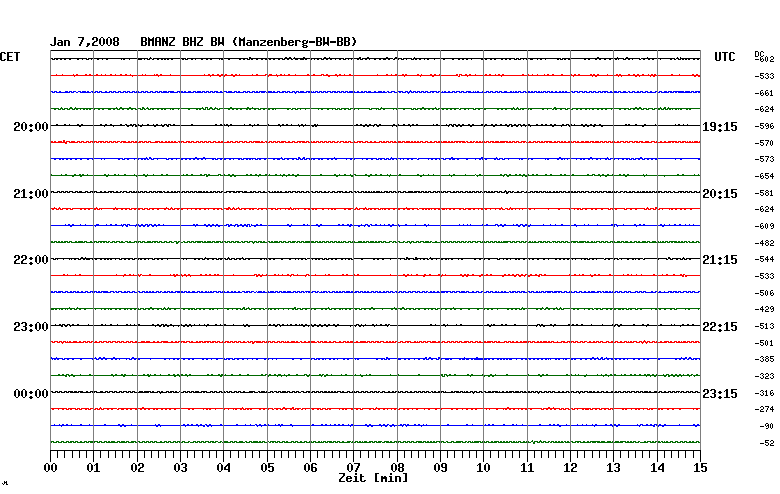This screenshot has width=780, height=494.
Task: Click the DC offset value '-90'
Action: pyautogui.click(x=767, y=426)
